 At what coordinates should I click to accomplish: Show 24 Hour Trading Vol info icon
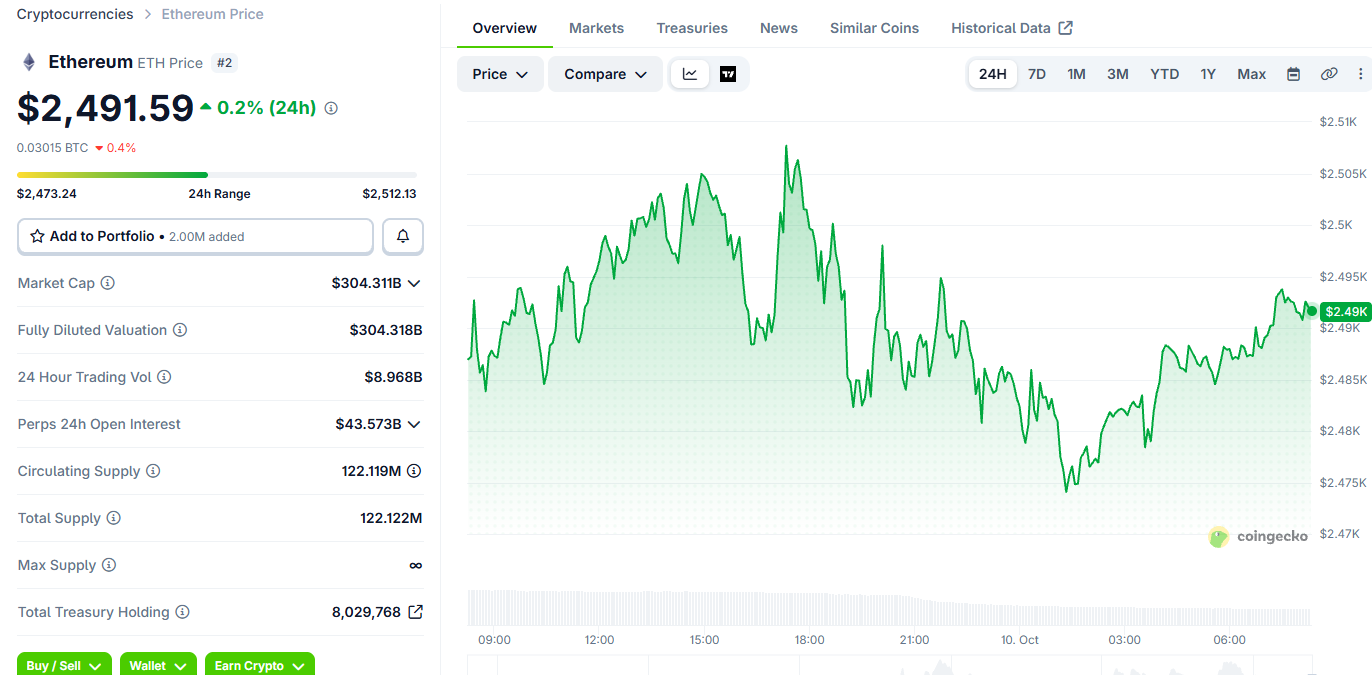(164, 377)
